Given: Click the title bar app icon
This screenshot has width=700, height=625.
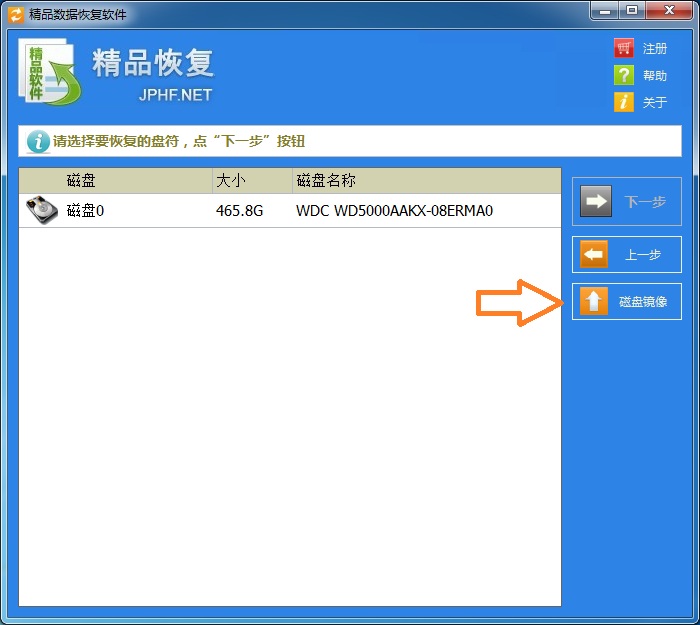Looking at the screenshot, I should [x=16, y=14].
